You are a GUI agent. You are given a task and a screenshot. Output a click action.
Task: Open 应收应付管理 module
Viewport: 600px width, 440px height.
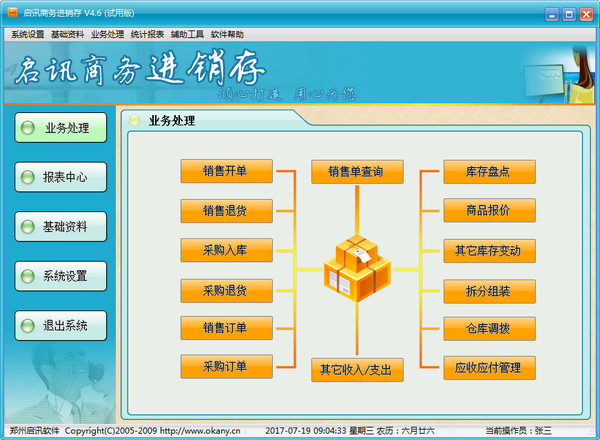tap(489, 368)
